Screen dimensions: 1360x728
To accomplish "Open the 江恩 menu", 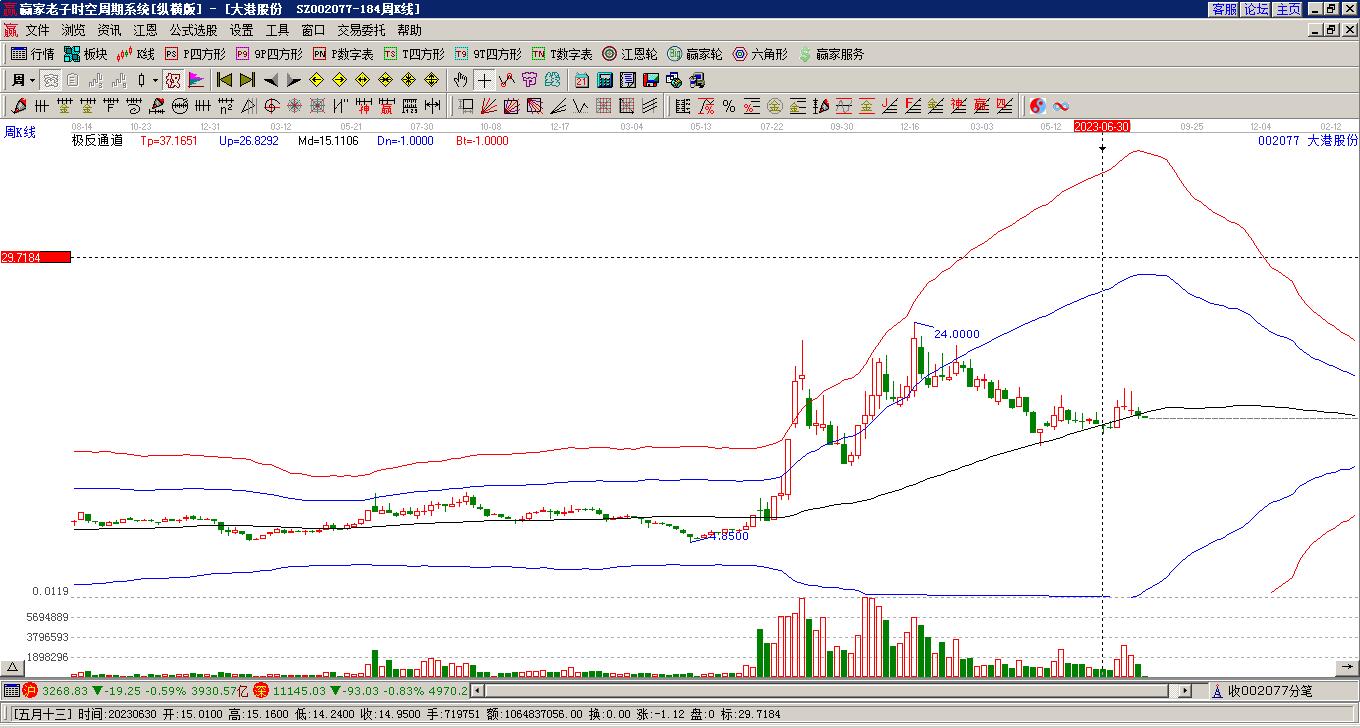I will click(x=145, y=30).
